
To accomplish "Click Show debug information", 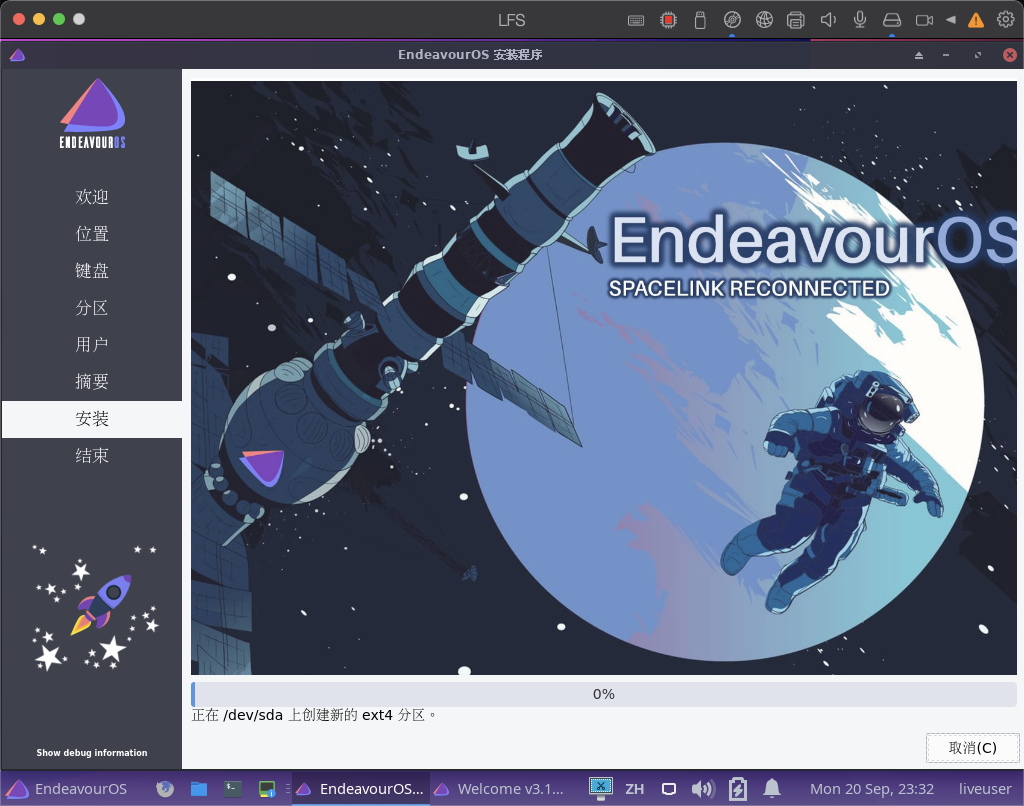I will coord(91,752).
